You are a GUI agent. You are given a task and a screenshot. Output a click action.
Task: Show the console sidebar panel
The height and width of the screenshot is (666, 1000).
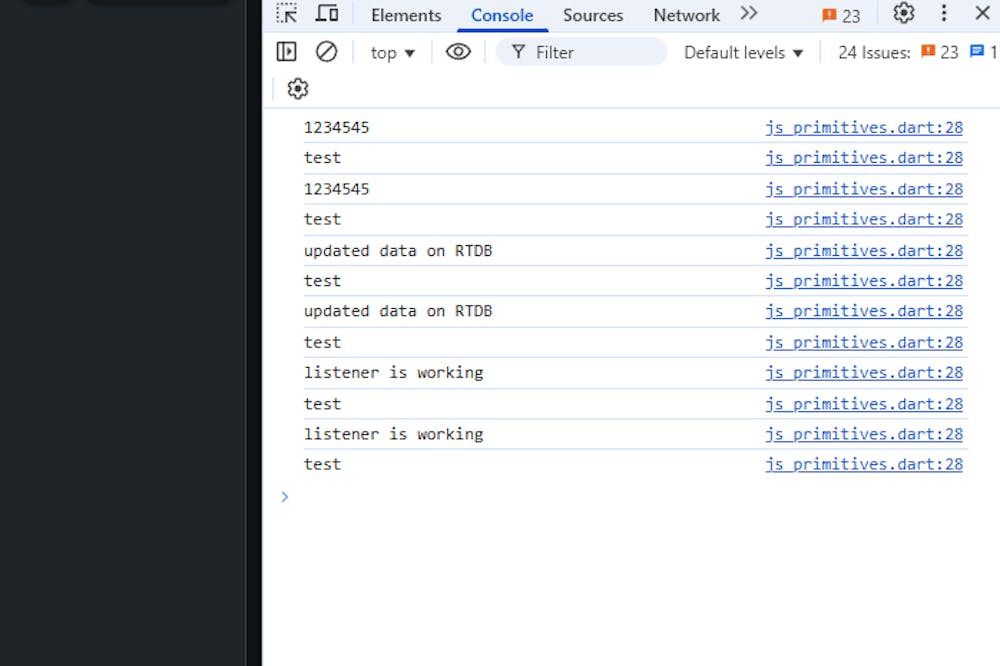point(287,52)
